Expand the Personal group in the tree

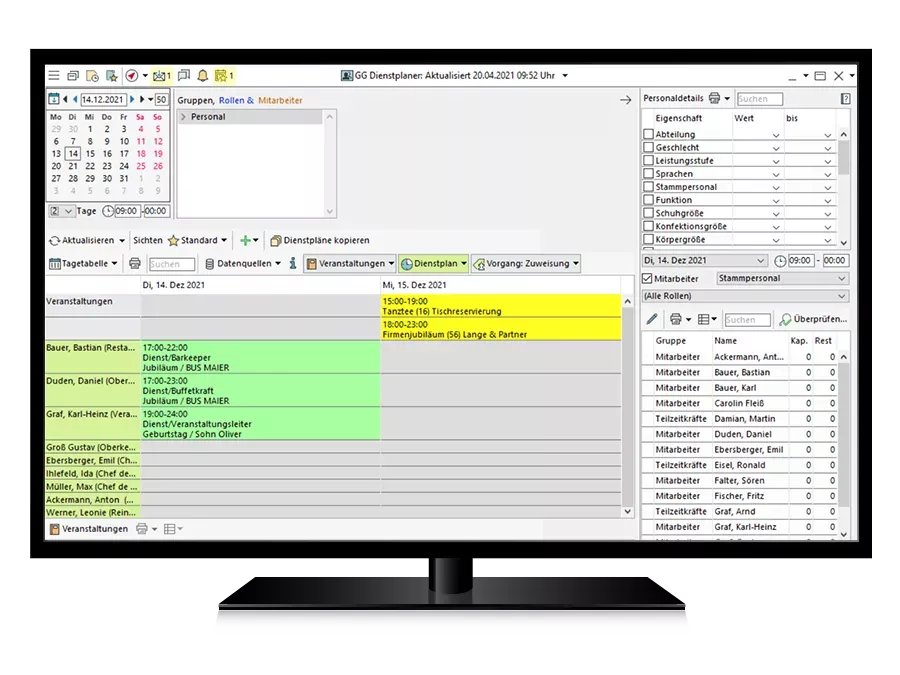pos(184,116)
